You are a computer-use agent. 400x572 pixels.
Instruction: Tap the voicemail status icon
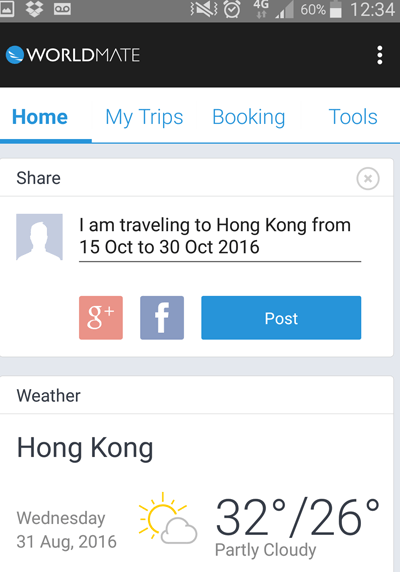coord(62,9)
